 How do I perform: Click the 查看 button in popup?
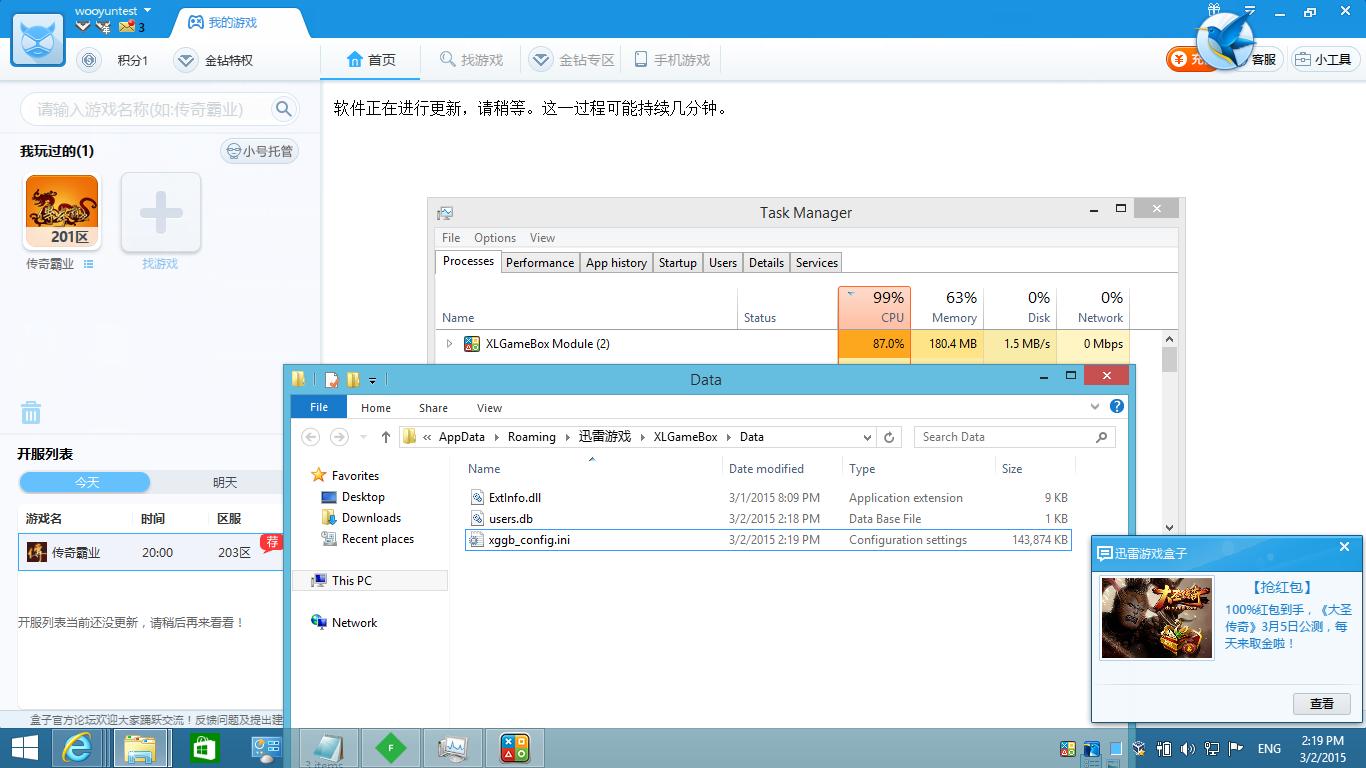click(x=1322, y=704)
